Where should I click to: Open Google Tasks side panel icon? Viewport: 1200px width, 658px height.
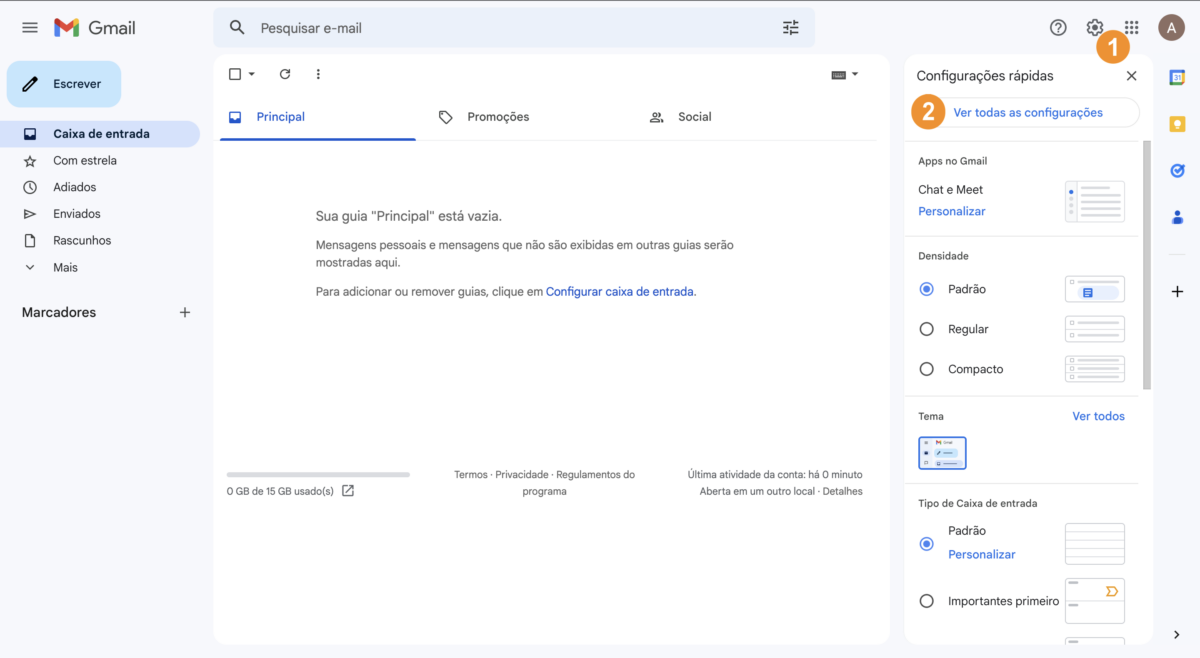click(x=1177, y=171)
